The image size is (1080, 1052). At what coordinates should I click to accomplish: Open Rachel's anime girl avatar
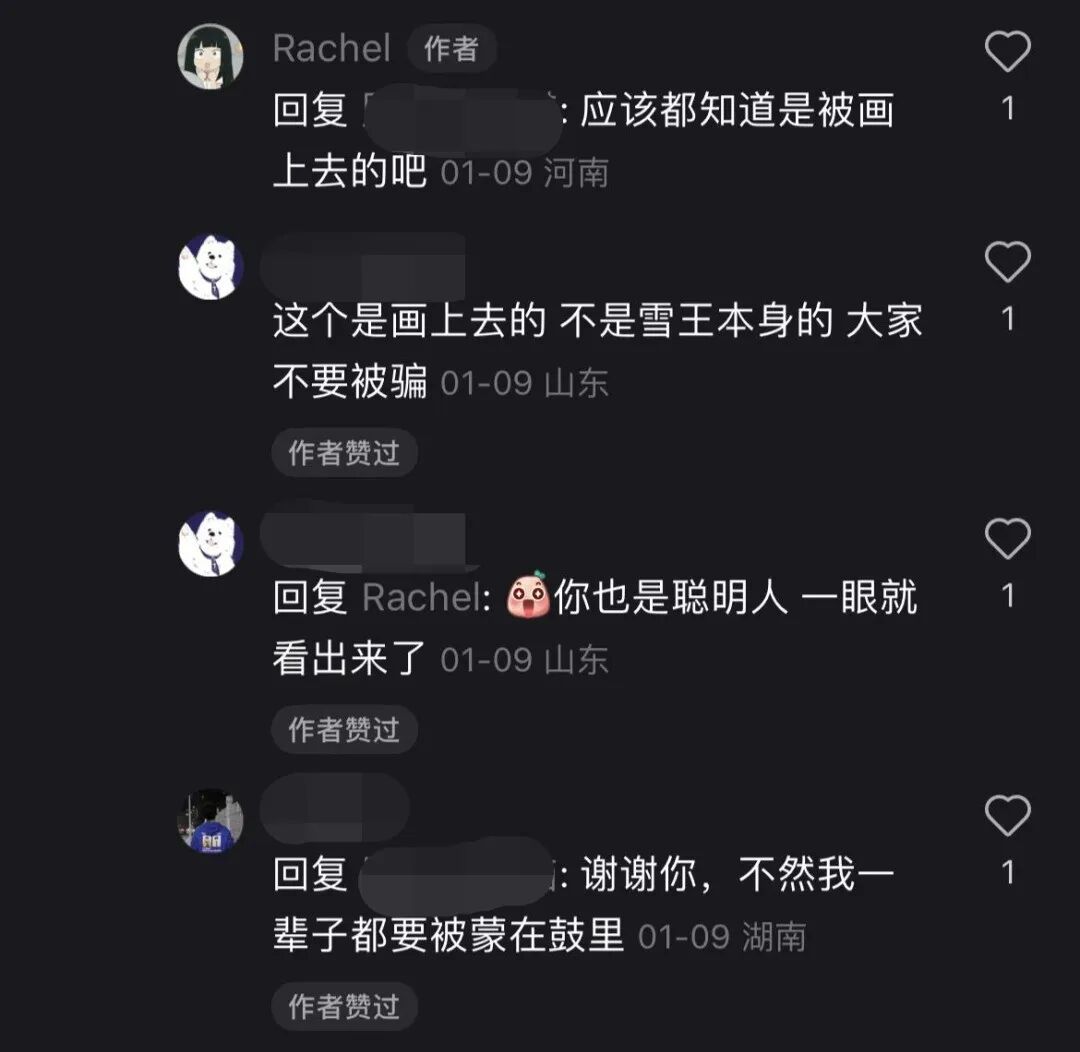click(x=211, y=56)
